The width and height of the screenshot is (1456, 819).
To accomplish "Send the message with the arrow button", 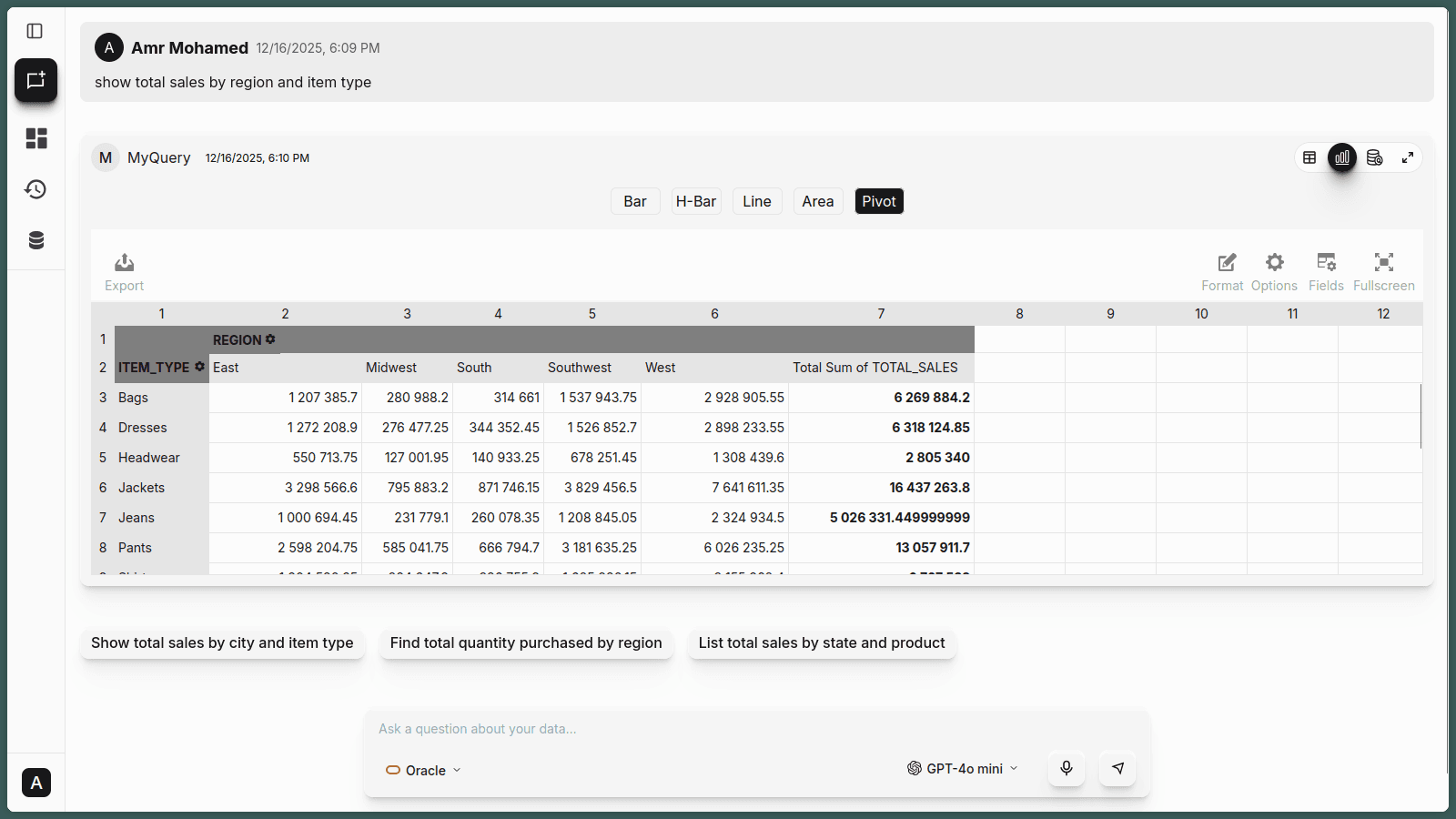I will 1117,768.
